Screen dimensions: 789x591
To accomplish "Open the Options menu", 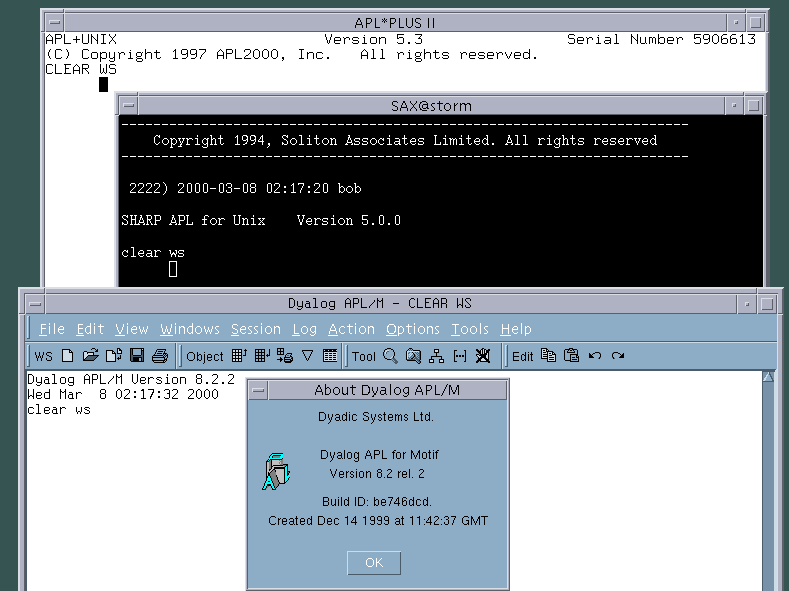I will point(413,329).
